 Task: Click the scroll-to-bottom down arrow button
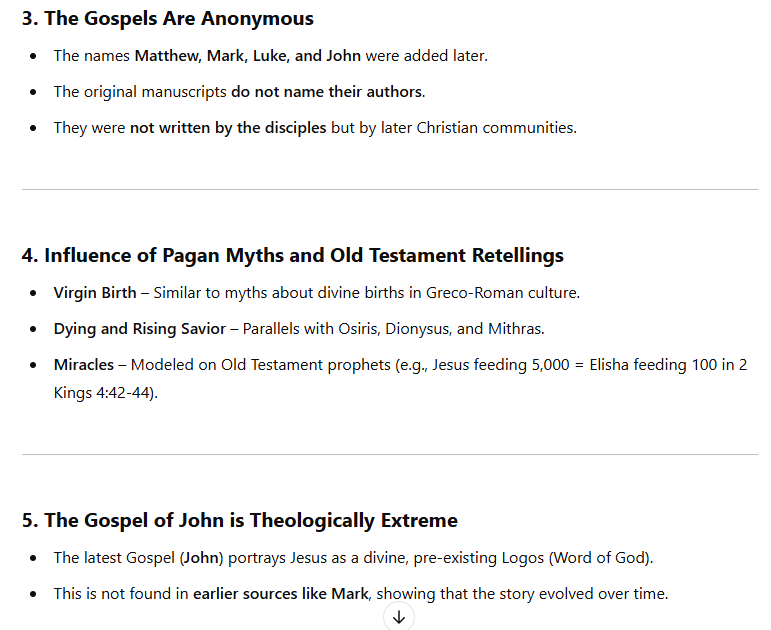click(x=399, y=617)
